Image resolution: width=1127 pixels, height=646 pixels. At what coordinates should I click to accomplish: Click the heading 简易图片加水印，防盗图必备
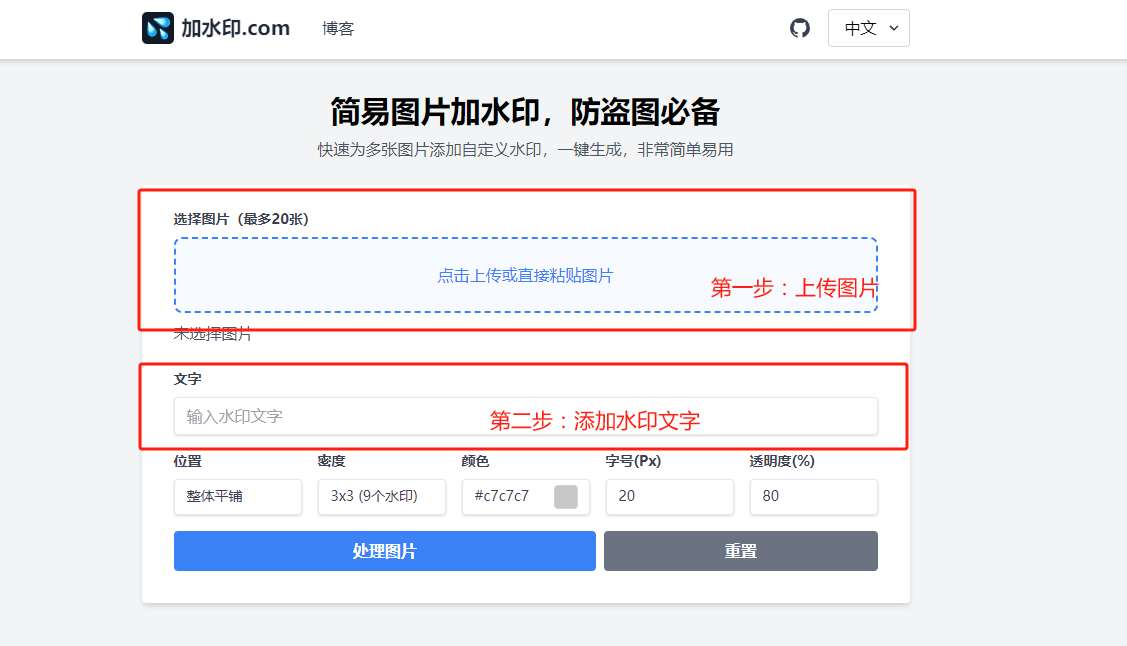point(525,112)
